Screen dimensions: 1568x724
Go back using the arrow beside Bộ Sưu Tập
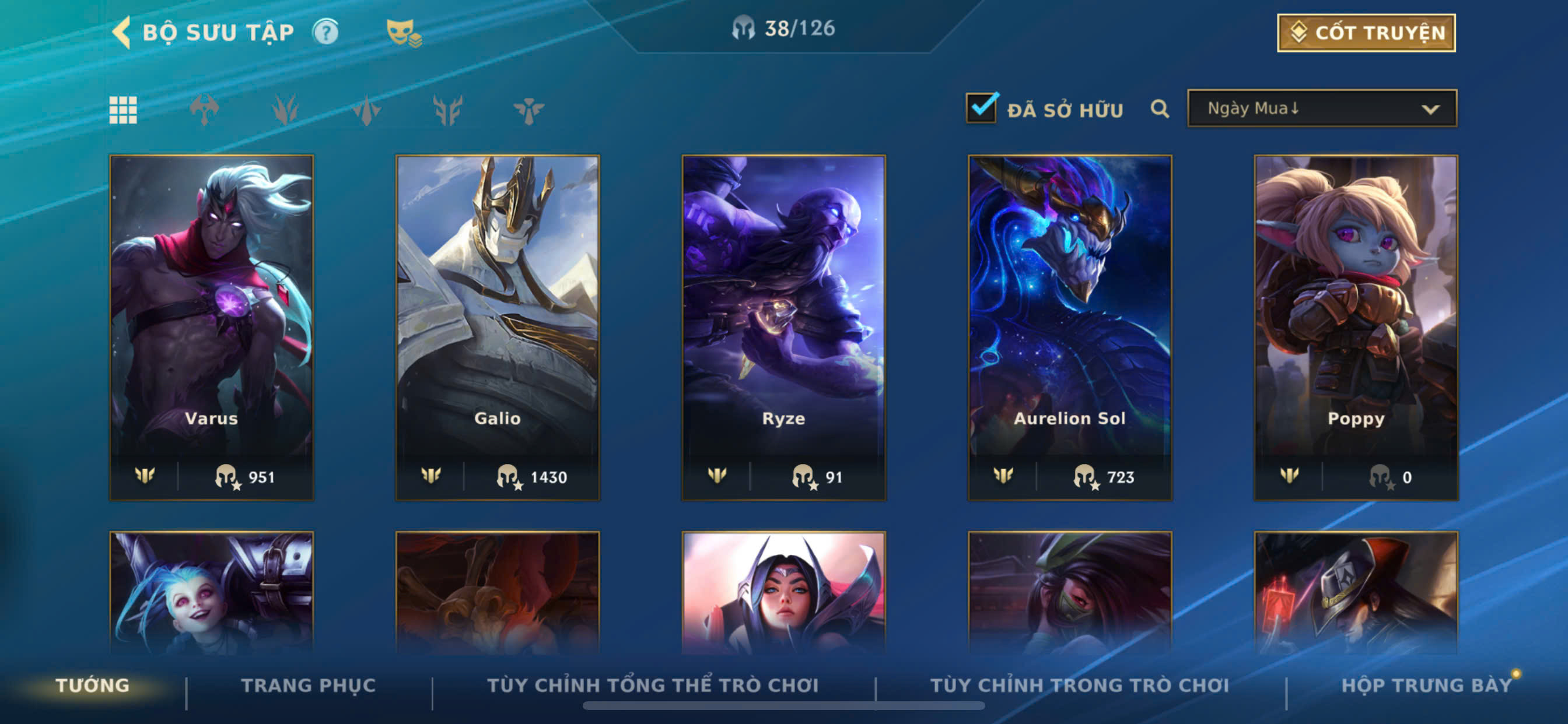tap(122, 31)
